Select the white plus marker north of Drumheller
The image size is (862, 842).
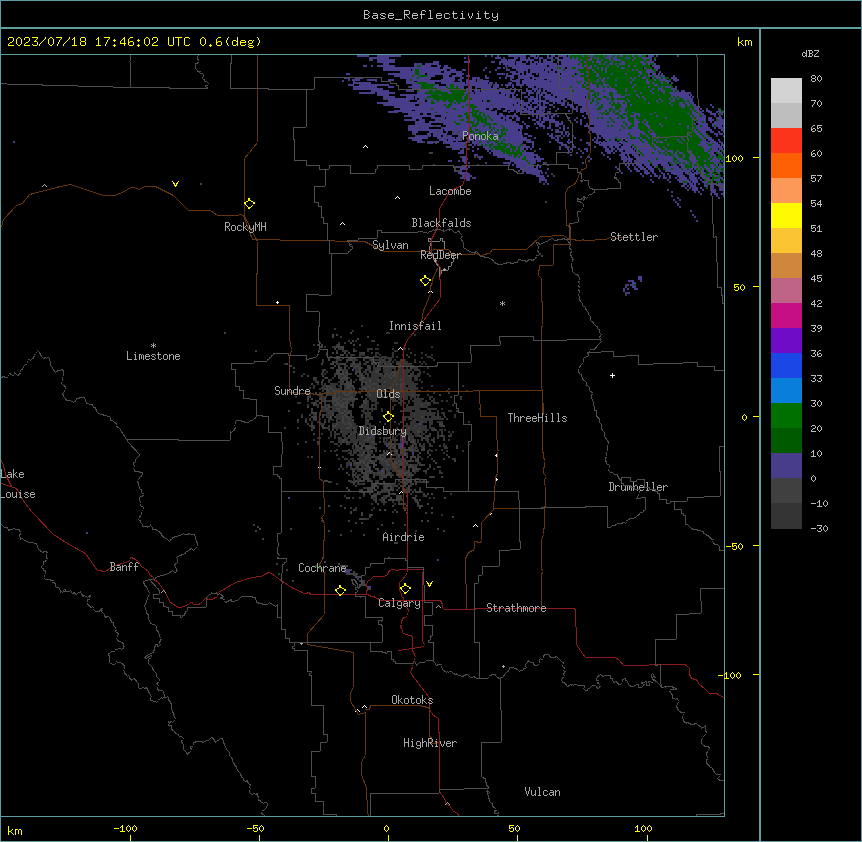click(612, 375)
